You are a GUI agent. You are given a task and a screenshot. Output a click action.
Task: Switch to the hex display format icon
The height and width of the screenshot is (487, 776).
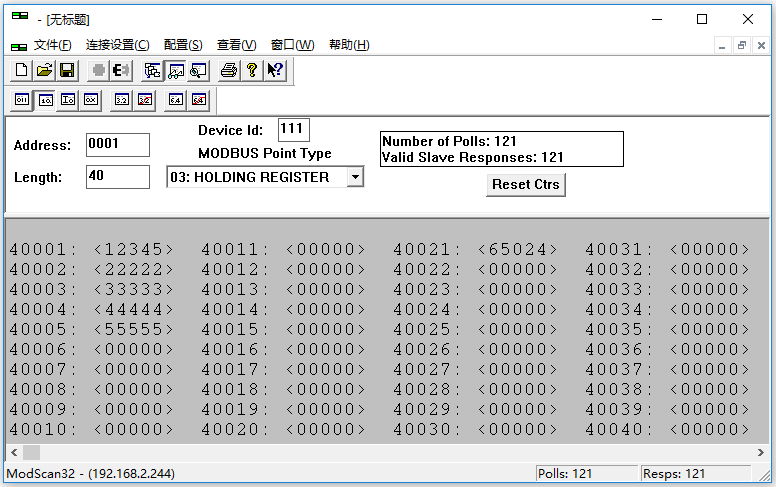click(90, 99)
